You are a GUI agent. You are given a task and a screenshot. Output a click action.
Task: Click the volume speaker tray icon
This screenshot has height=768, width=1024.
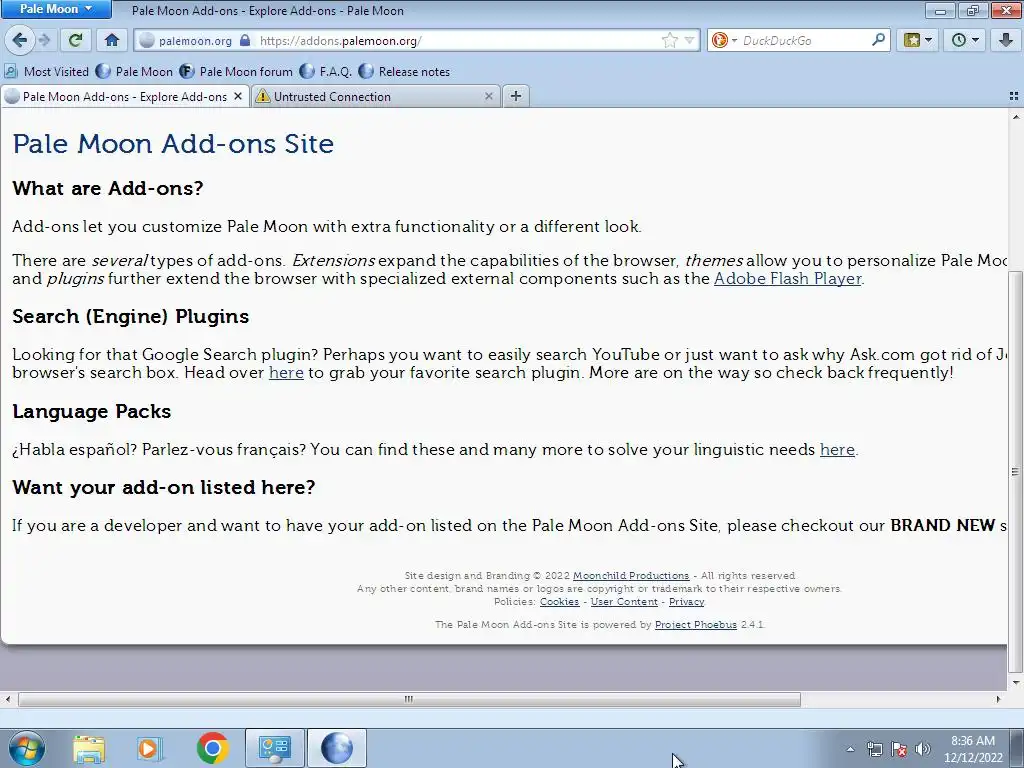pyautogui.click(x=922, y=749)
